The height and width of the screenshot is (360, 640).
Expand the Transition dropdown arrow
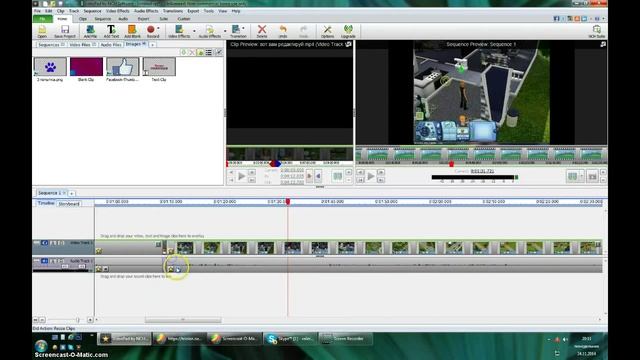click(x=244, y=29)
